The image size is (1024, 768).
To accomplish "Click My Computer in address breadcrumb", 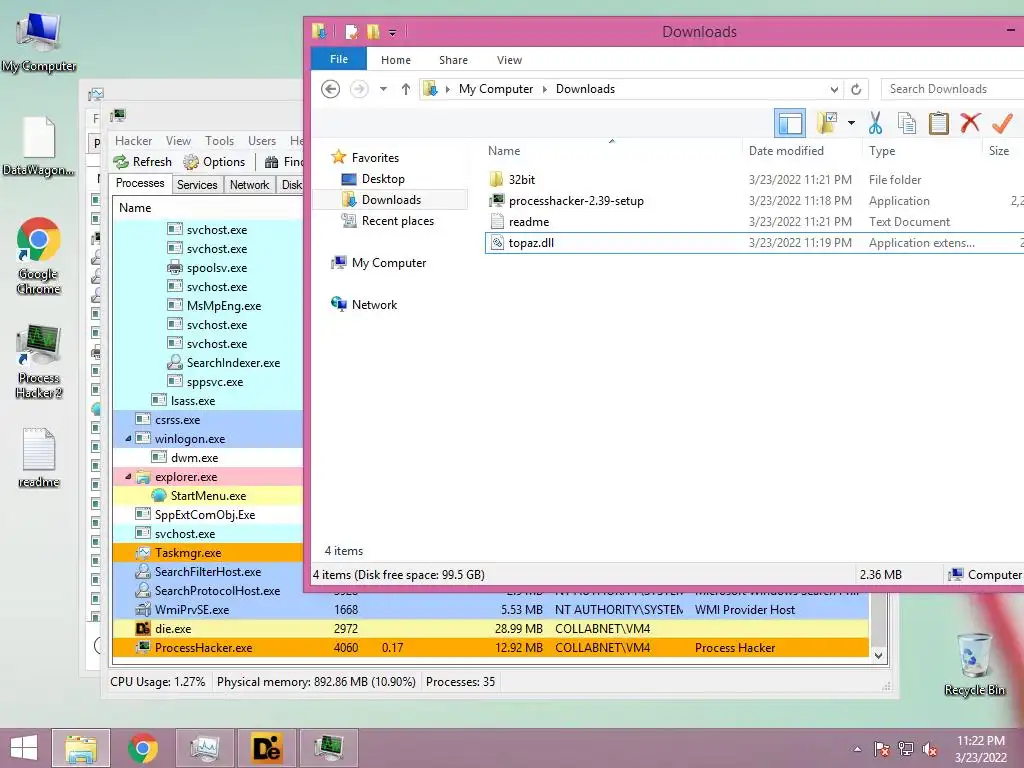I will click(x=496, y=89).
